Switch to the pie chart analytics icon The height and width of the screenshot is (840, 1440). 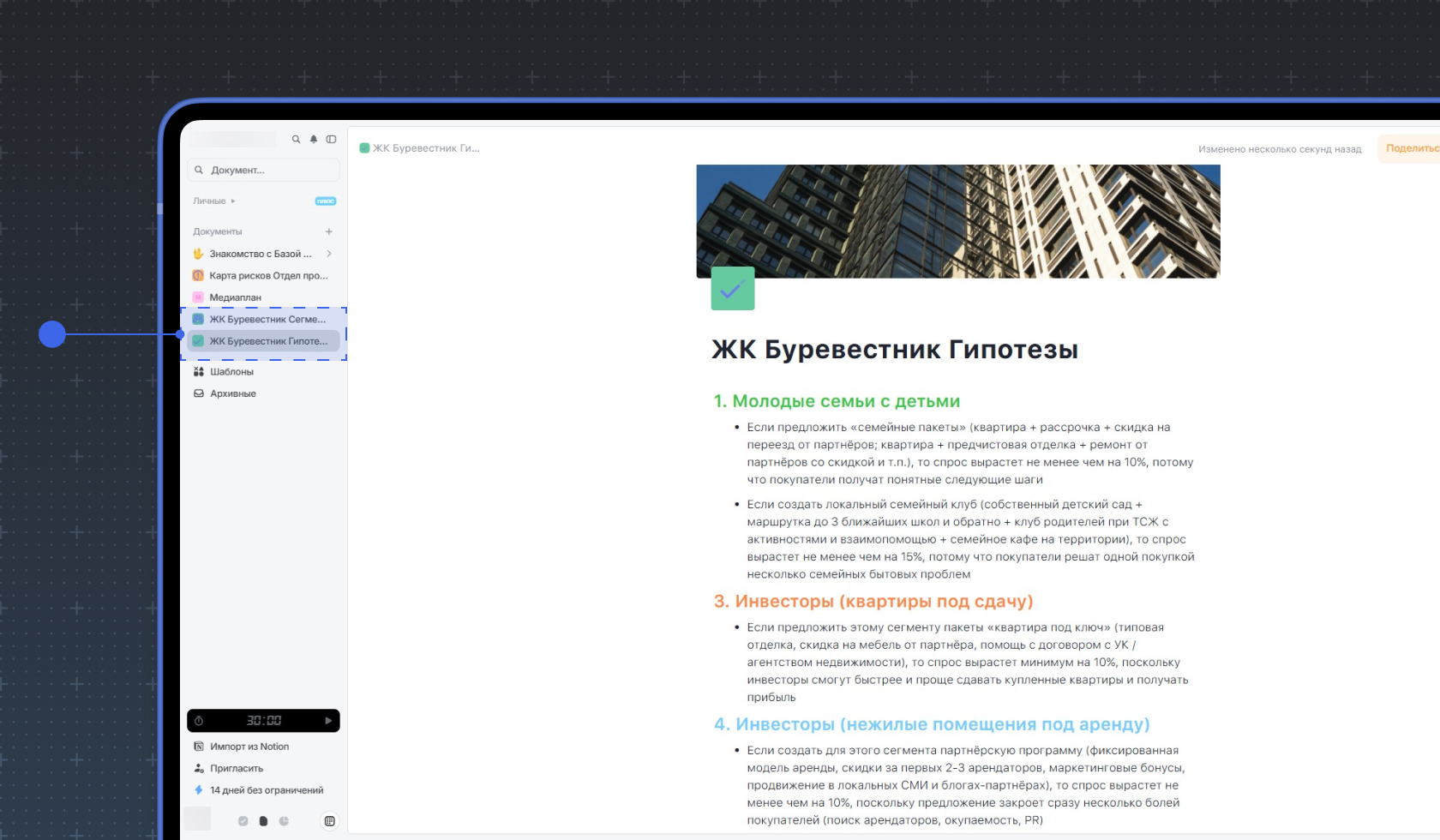tap(284, 821)
